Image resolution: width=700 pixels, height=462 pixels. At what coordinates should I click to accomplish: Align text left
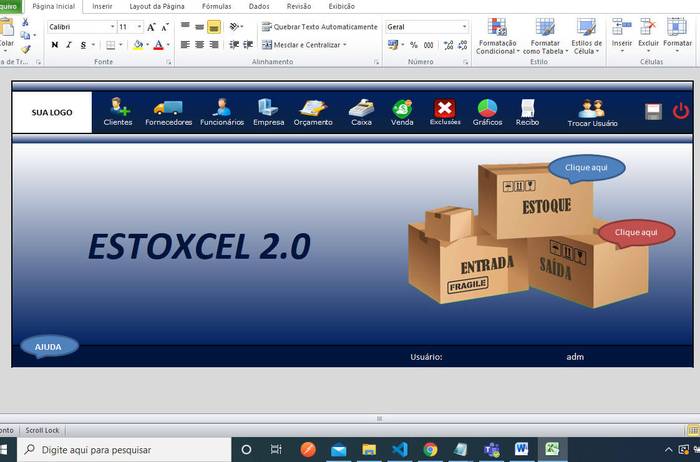185,45
